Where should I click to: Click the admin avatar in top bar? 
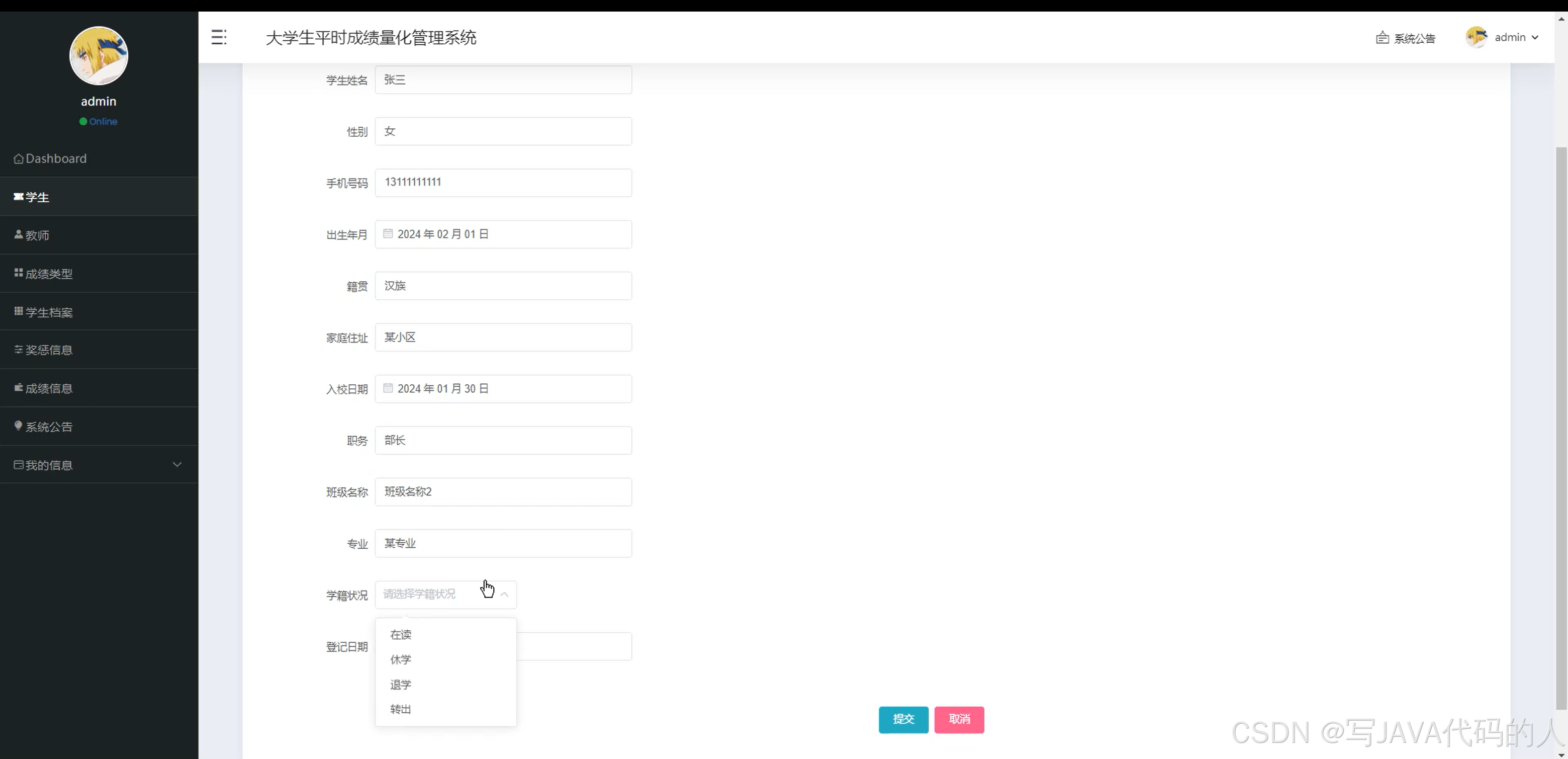coord(1476,38)
